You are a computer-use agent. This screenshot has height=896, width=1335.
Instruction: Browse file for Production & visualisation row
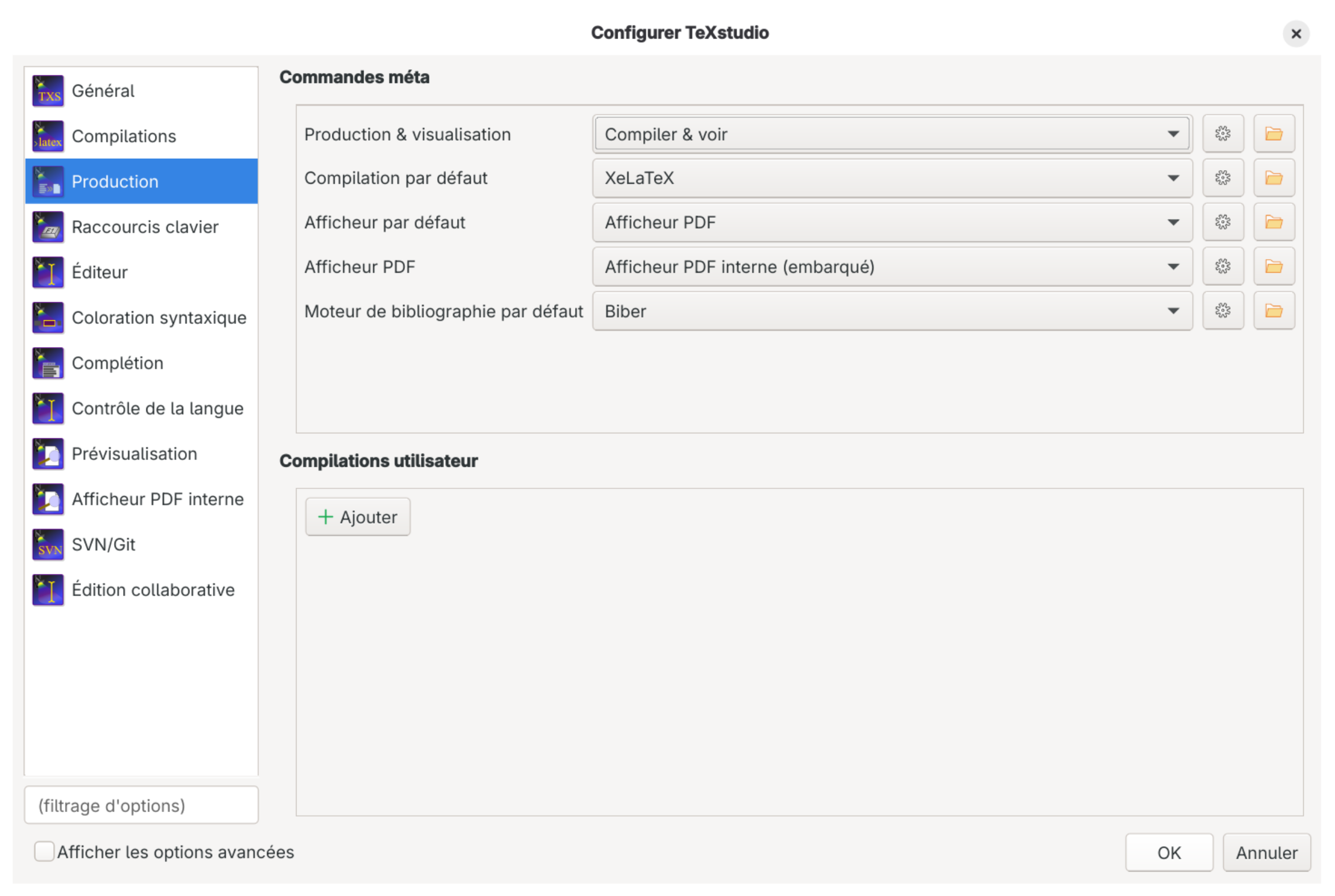coord(1274,134)
